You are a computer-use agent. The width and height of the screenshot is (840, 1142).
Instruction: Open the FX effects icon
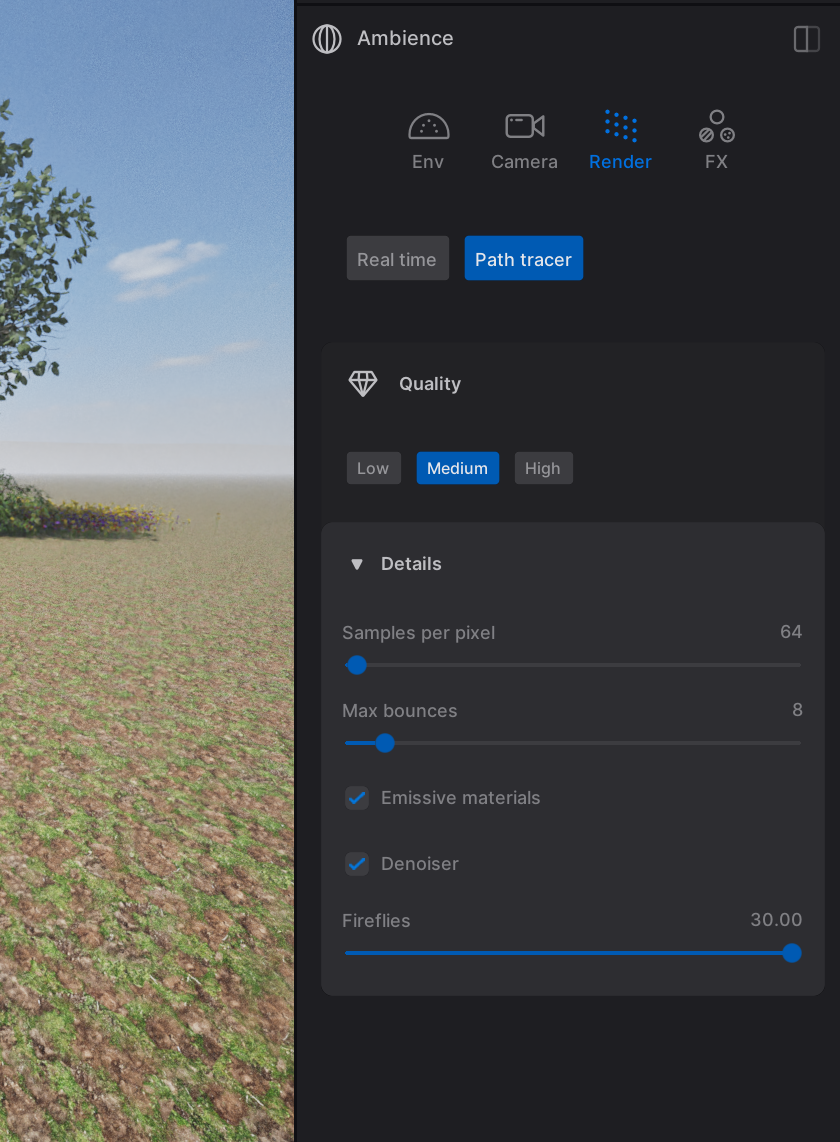(716, 127)
